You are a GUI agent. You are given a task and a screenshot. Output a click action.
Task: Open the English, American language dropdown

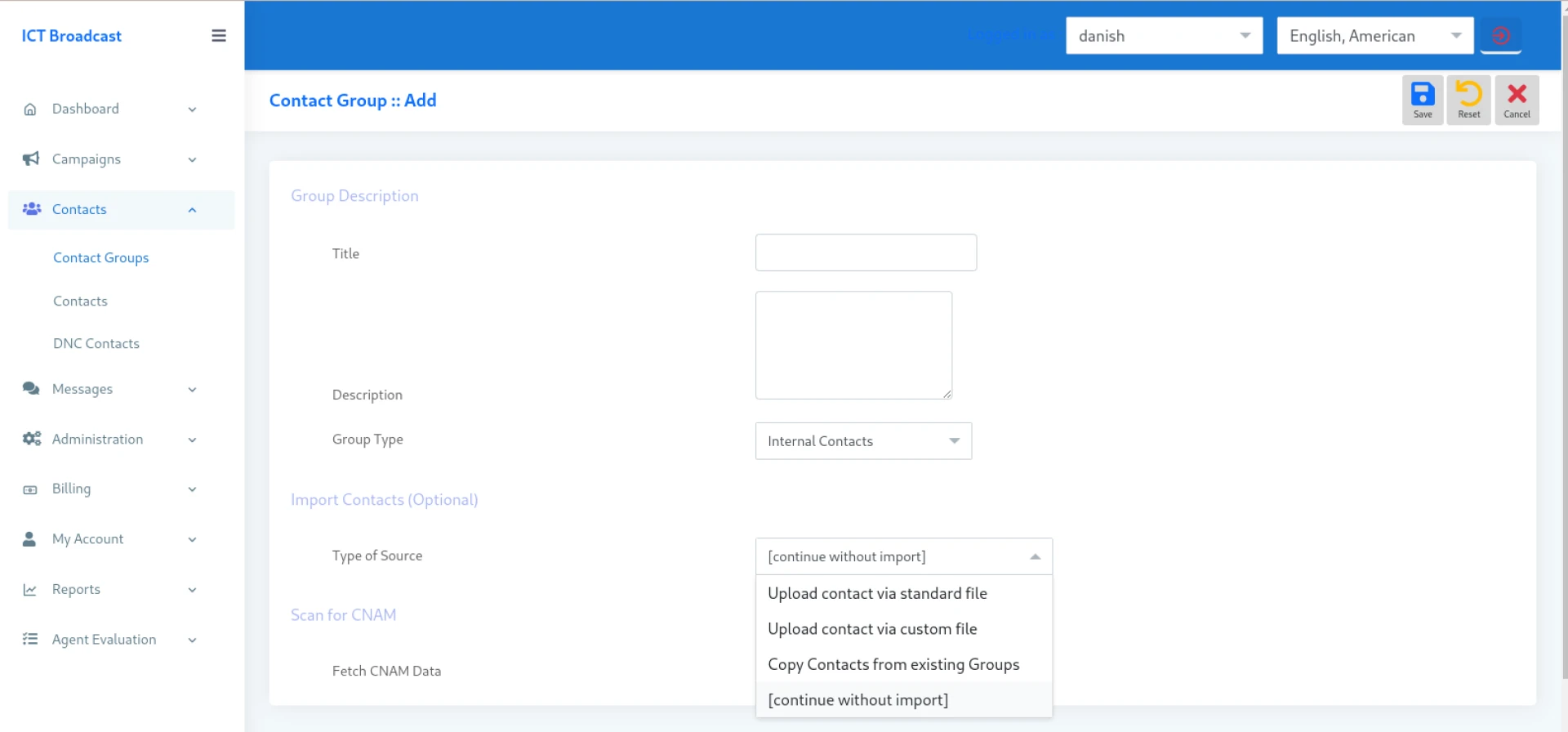pos(1374,36)
